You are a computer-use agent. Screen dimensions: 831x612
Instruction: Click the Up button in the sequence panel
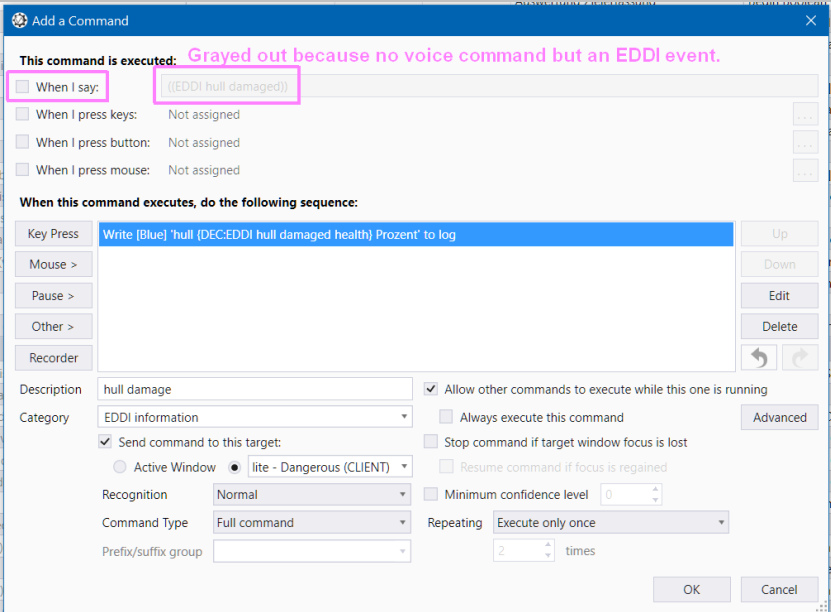(780, 234)
